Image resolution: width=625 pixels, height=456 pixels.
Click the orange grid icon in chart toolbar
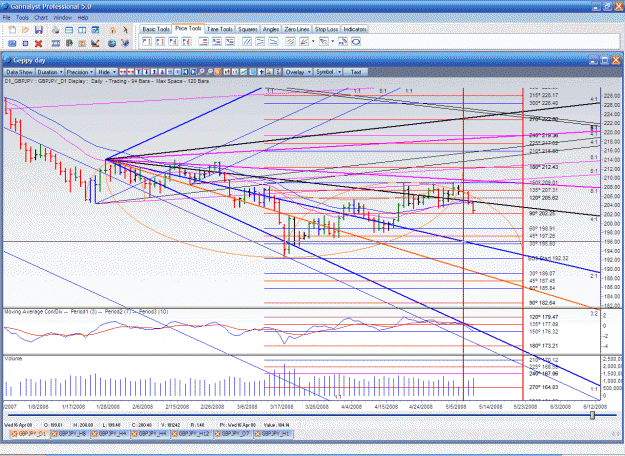(218, 72)
